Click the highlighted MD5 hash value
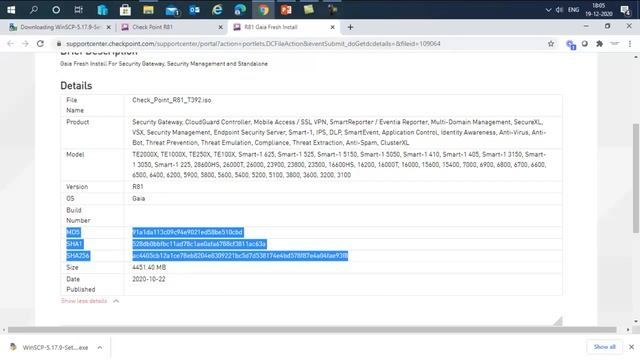 pos(188,232)
